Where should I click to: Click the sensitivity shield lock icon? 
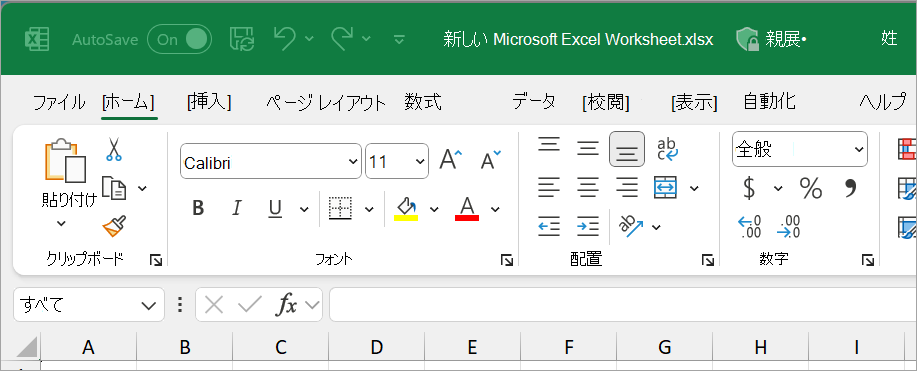(747, 39)
